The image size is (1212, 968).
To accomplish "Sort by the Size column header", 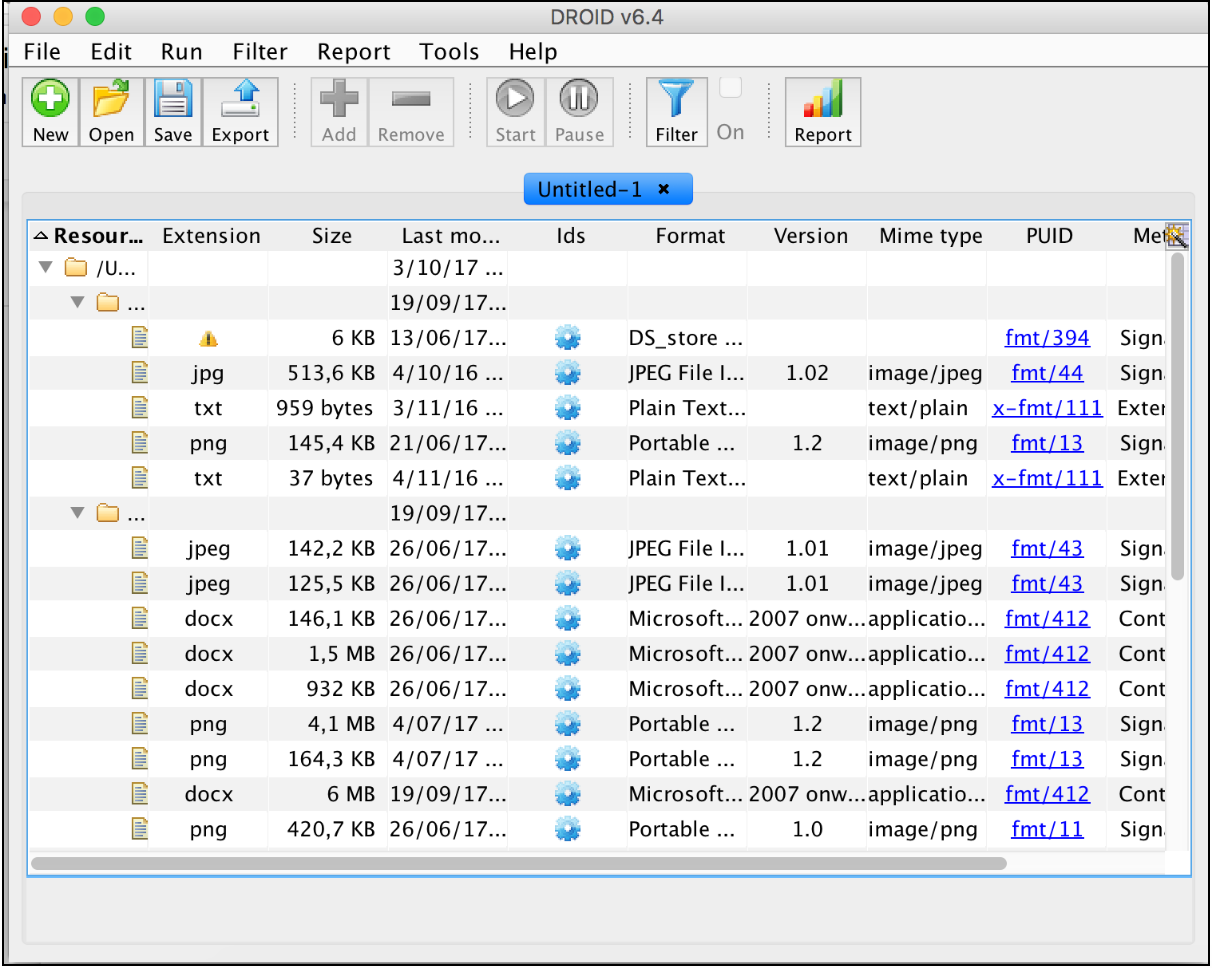I will click(331, 236).
